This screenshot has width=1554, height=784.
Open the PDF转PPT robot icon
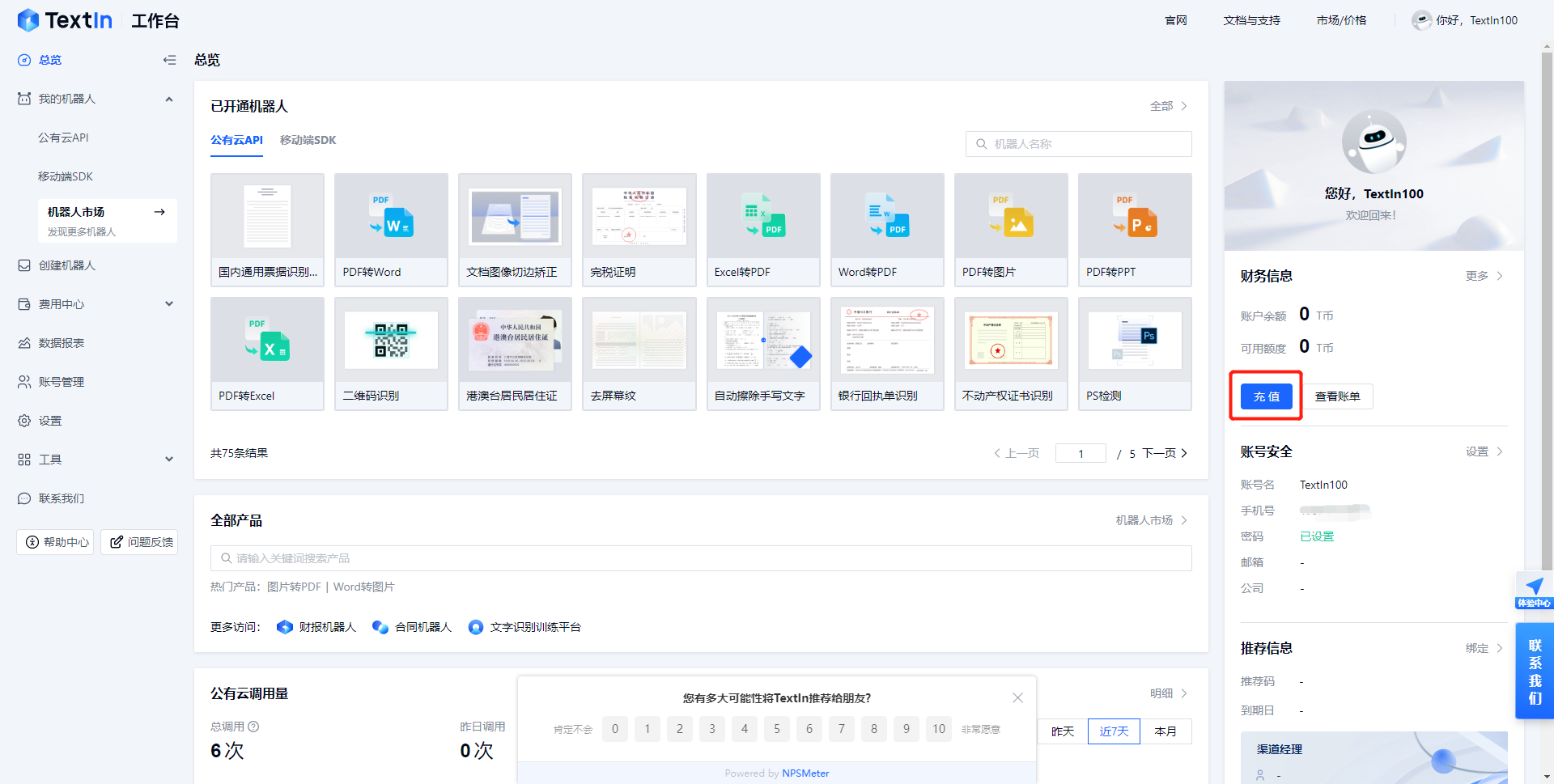click(x=1135, y=216)
